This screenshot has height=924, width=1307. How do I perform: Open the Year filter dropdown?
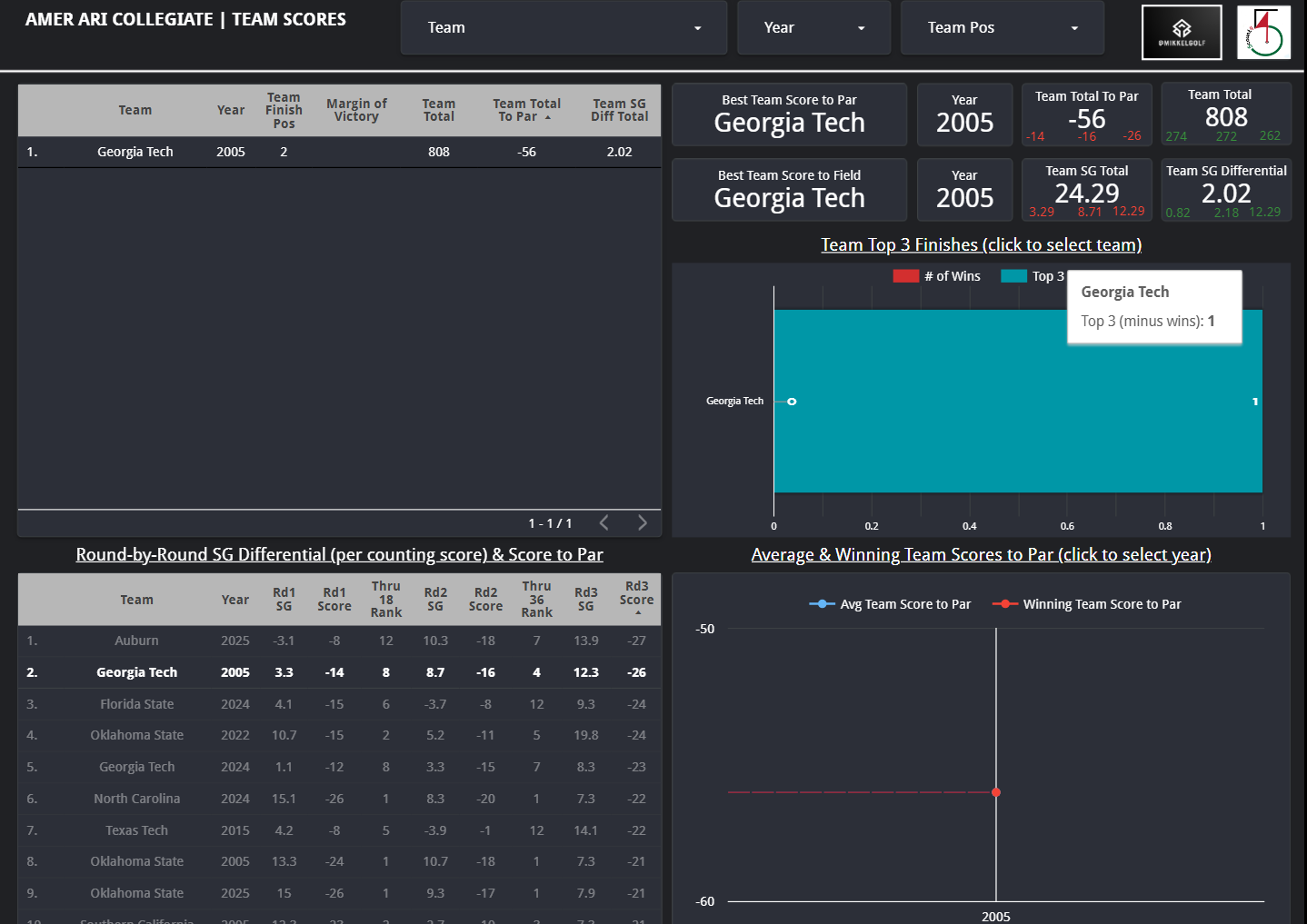click(x=814, y=27)
